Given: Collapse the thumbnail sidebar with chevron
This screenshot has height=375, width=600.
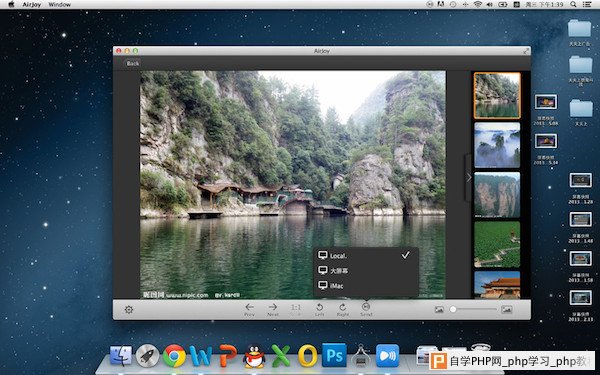Looking at the screenshot, I should pos(468,178).
